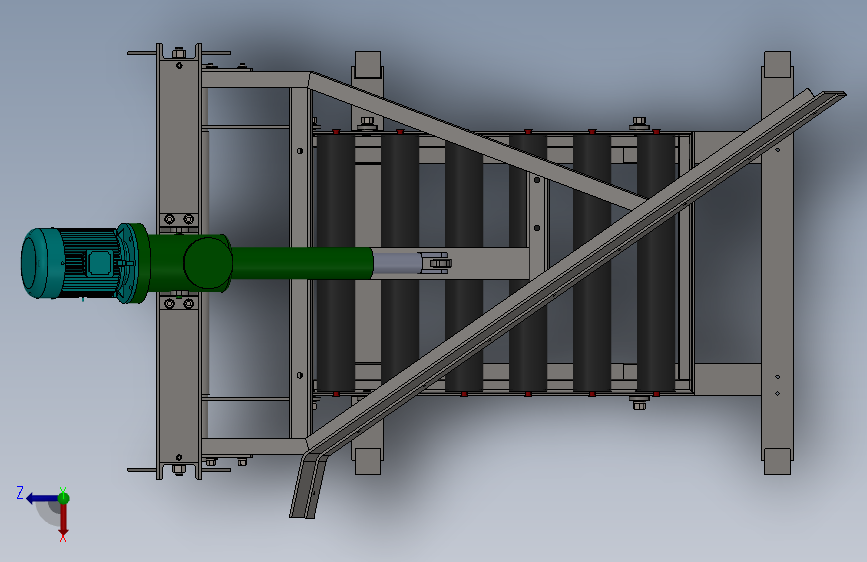This screenshot has width=867, height=562.
Task: Select the far right vertical frame leg
Action: tap(777, 263)
